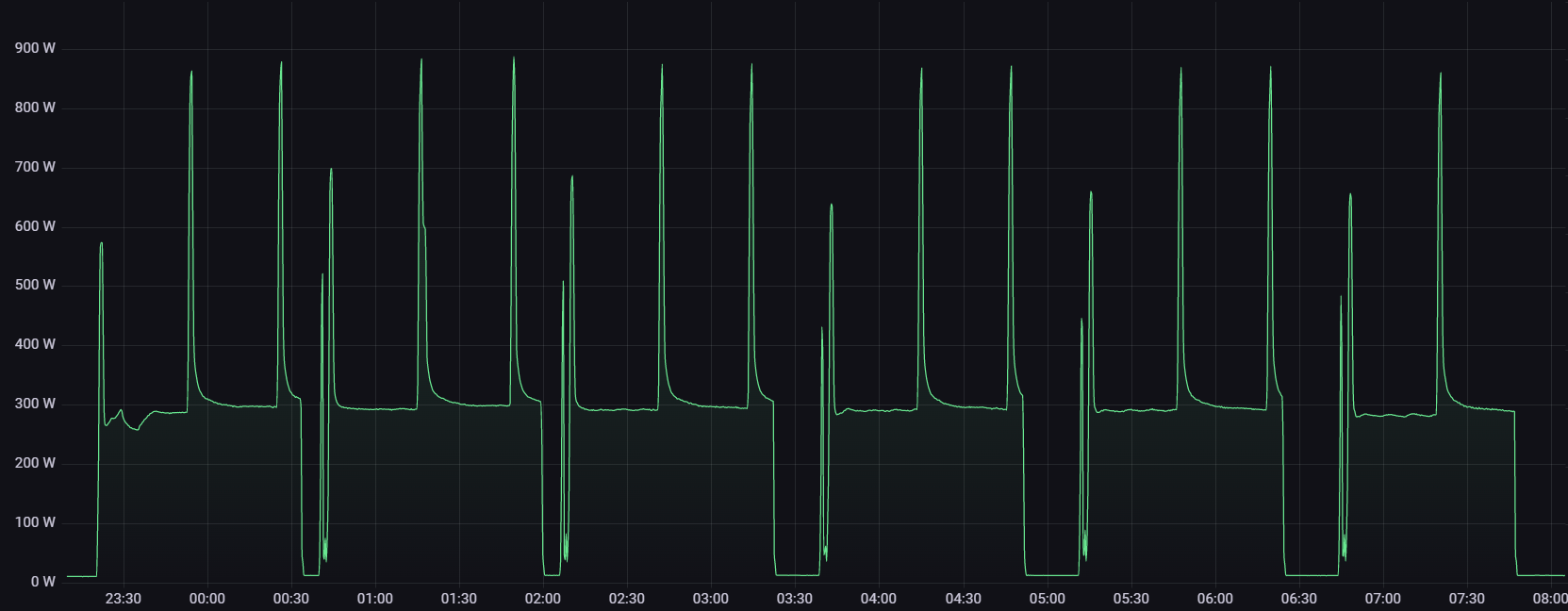Screen dimensions: 1568x611
Task: Click the 06:30 time axis label
Action: click(x=1298, y=599)
